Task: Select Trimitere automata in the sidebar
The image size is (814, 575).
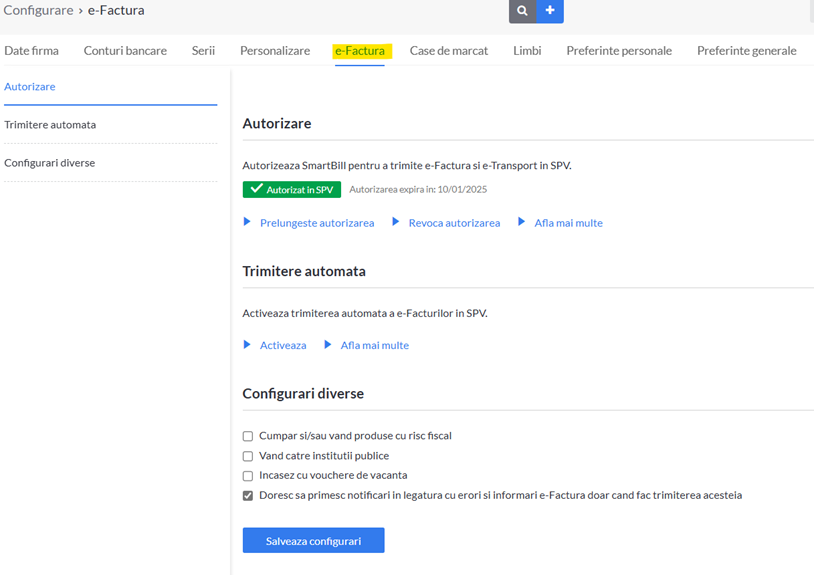Action: [50, 125]
